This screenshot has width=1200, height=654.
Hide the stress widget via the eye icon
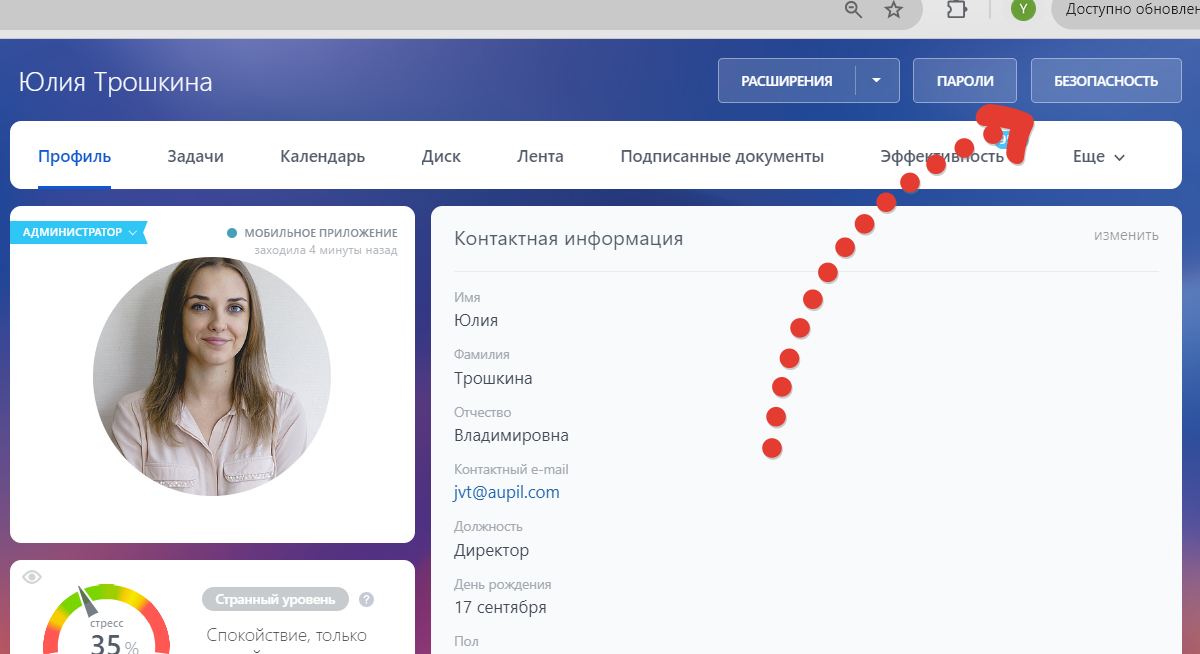click(x=33, y=576)
